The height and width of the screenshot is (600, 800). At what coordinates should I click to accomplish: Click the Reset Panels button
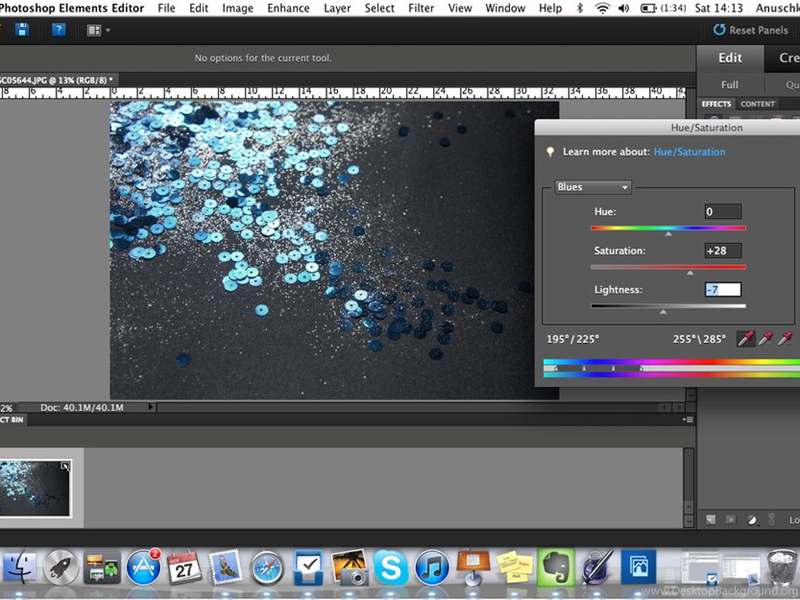(757, 30)
